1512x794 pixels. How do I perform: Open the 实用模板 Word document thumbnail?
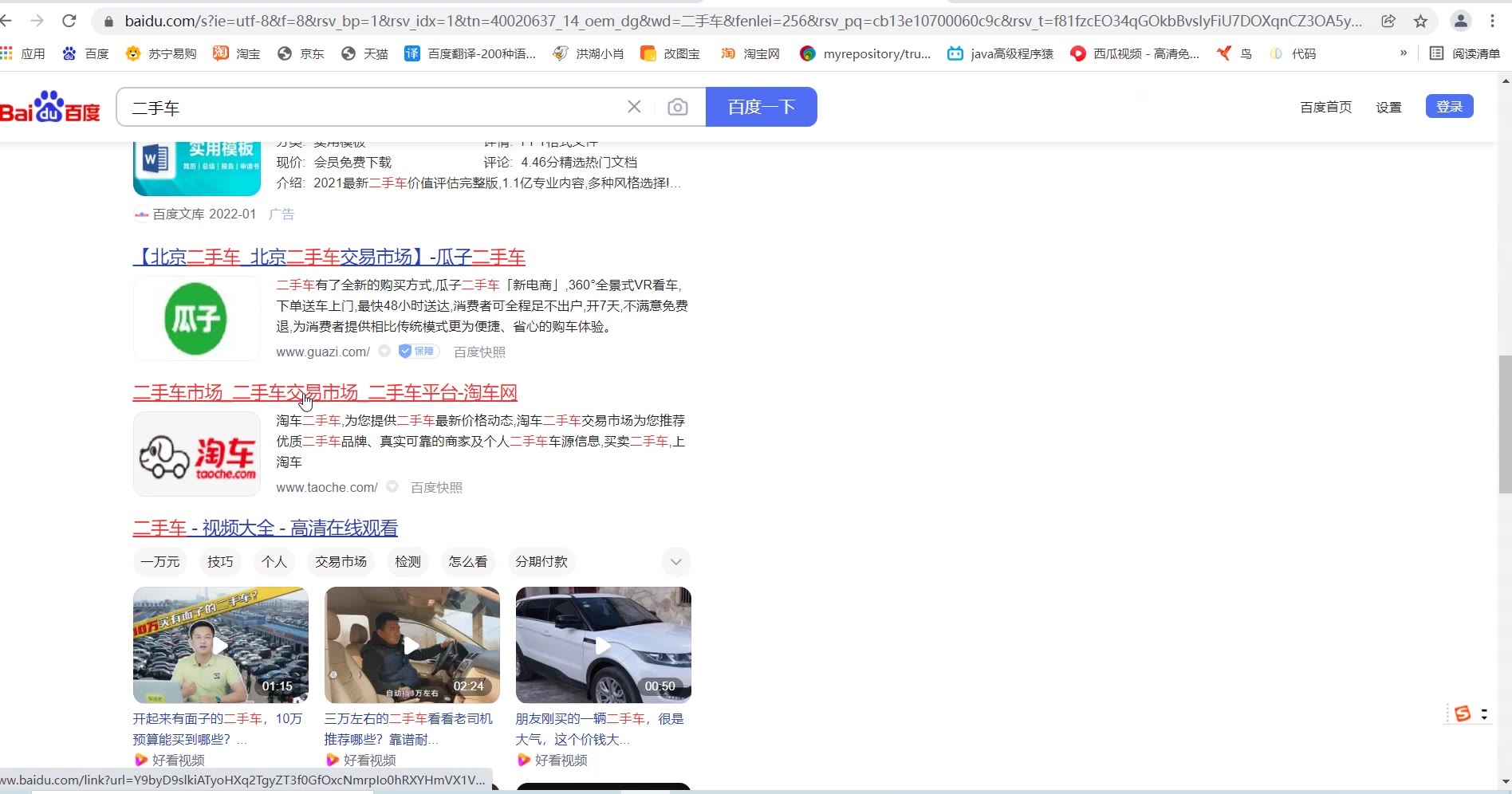click(x=197, y=169)
